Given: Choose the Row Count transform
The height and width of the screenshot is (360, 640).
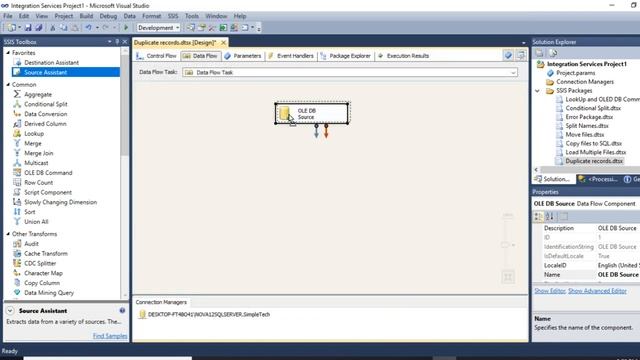Looking at the screenshot, I should click(38, 182).
